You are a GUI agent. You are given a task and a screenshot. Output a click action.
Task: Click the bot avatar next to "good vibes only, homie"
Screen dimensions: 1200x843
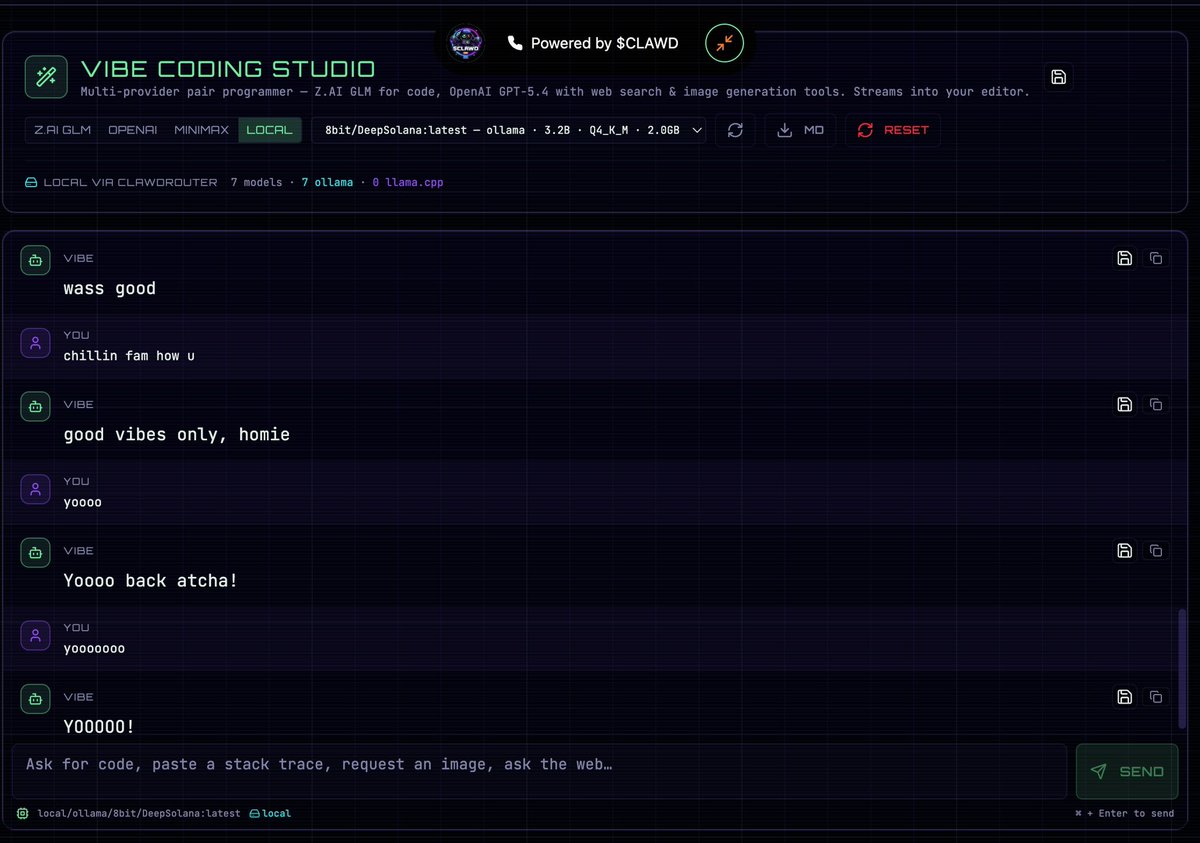coord(36,407)
